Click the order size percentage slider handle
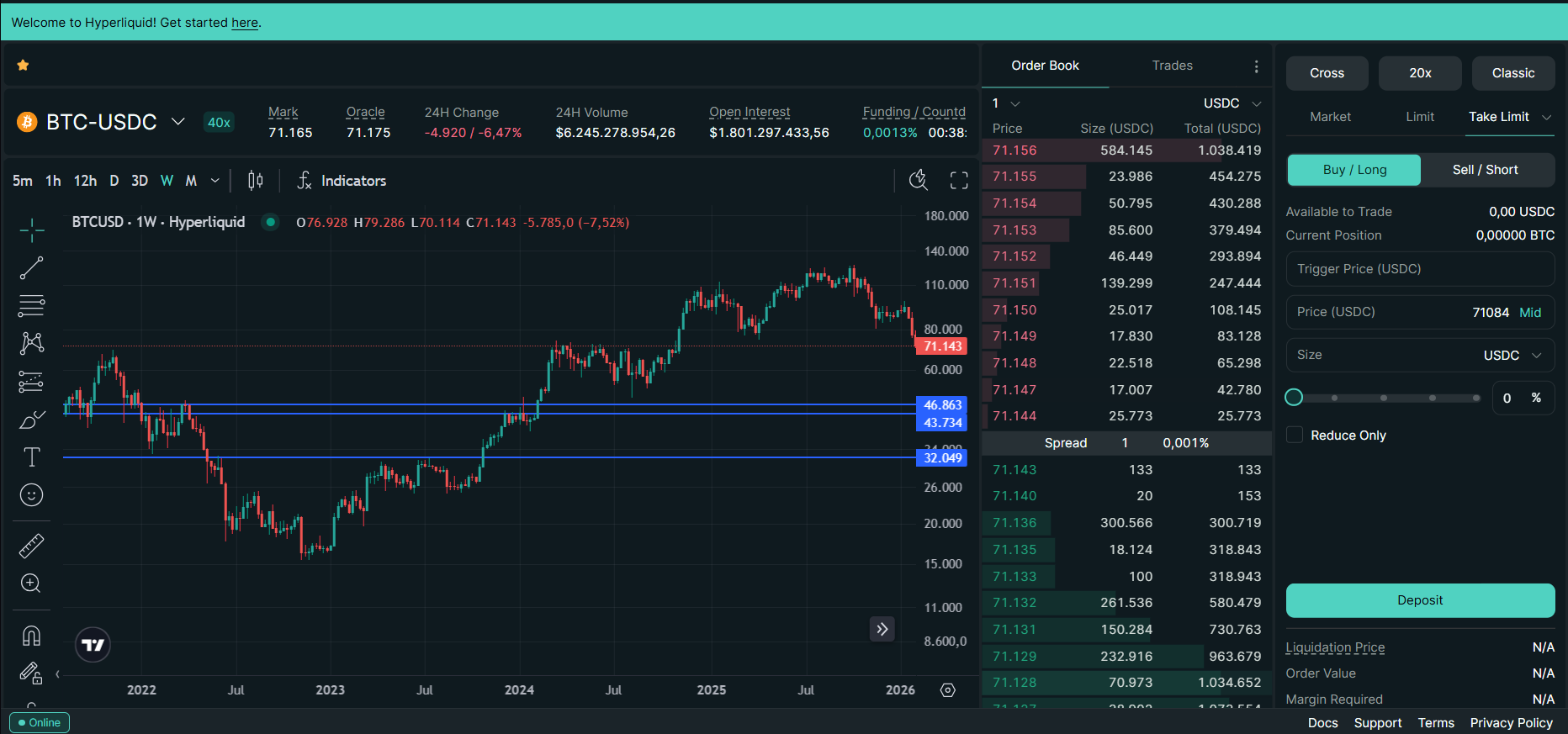Screen dimensions: 1568x734 tap(1295, 398)
